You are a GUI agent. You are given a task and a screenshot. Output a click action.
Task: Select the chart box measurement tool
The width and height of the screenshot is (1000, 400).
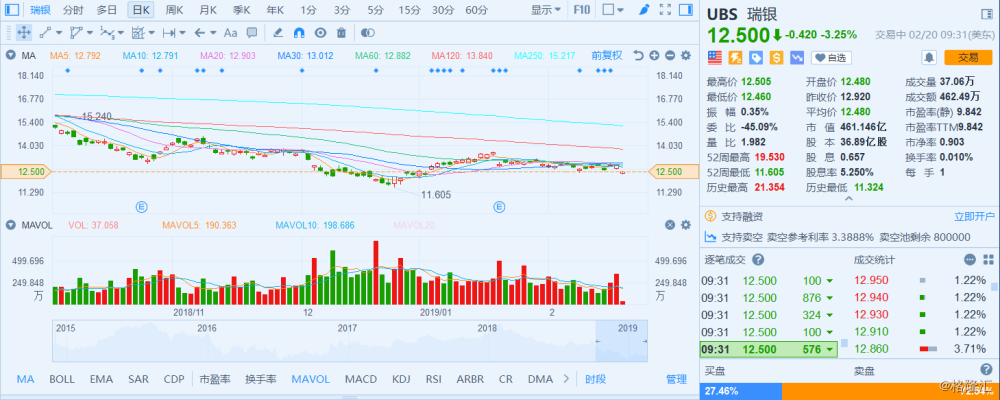[137, 33]
